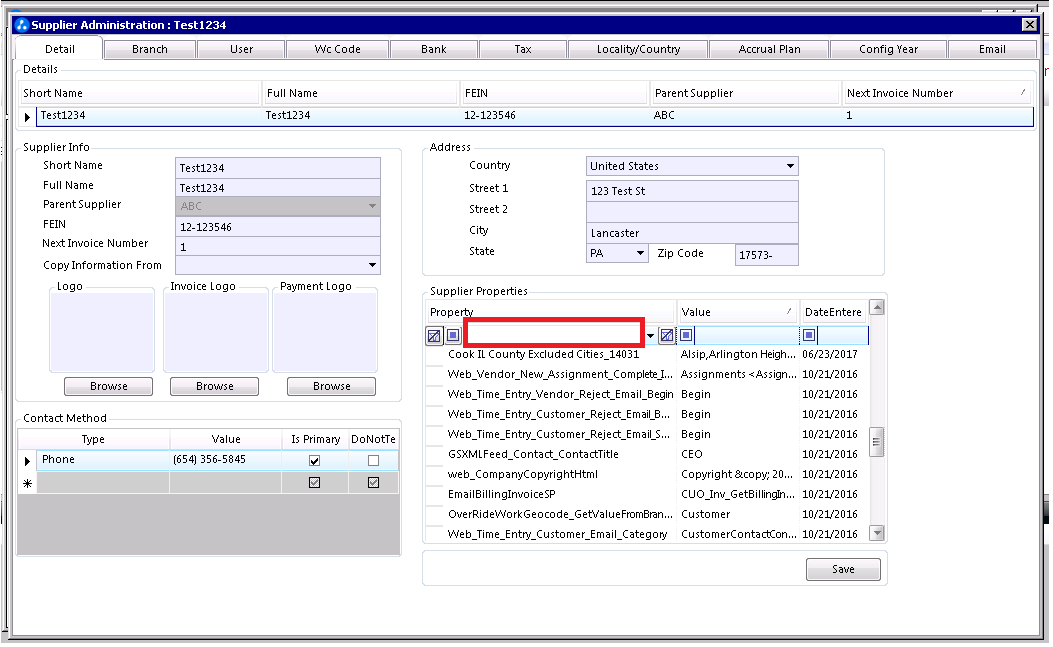Click scroll up arrow in Supplier Properties

coord(876,308)
